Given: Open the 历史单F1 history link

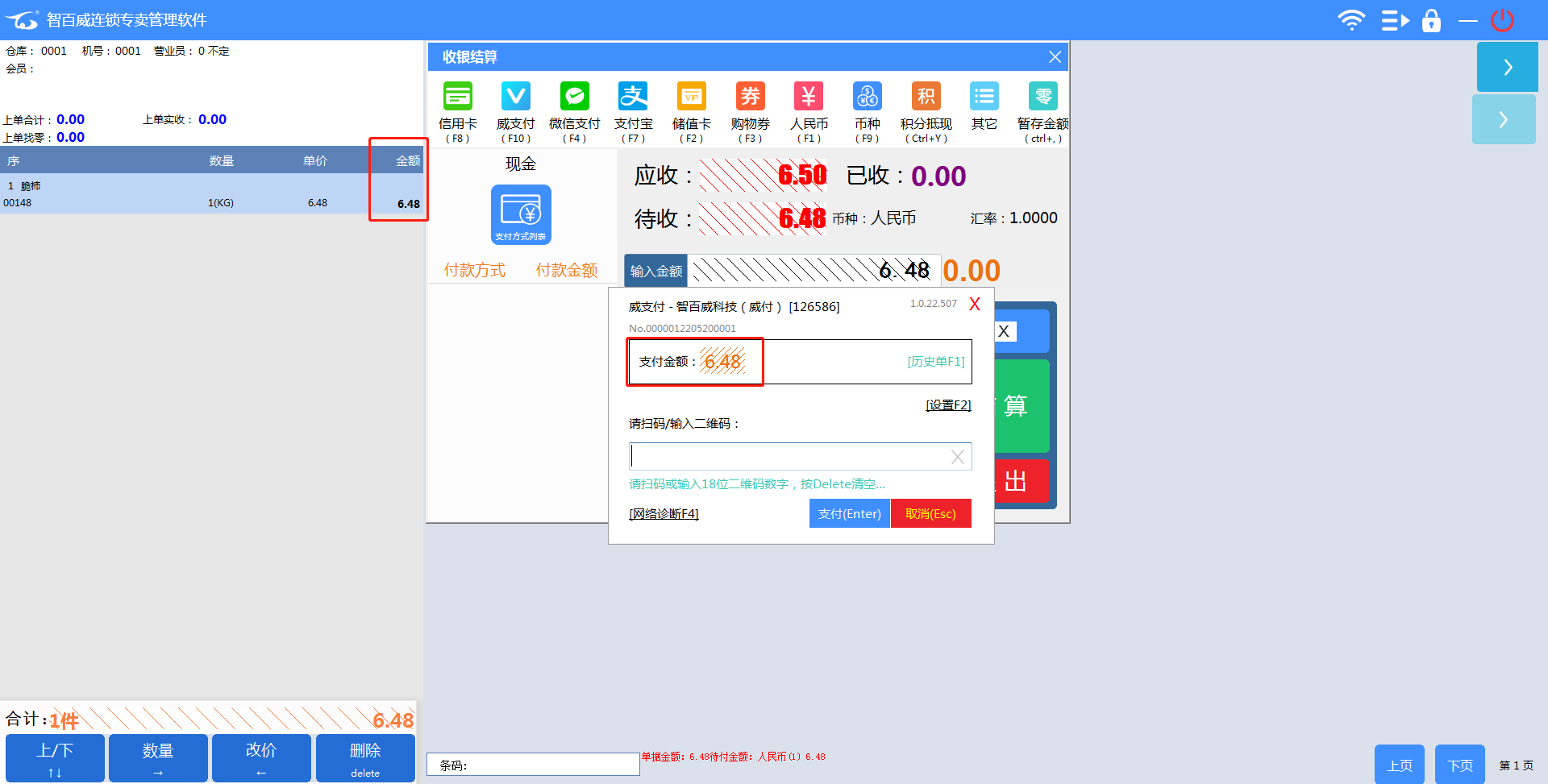Looking at the screenshot, I should point(935,362).
